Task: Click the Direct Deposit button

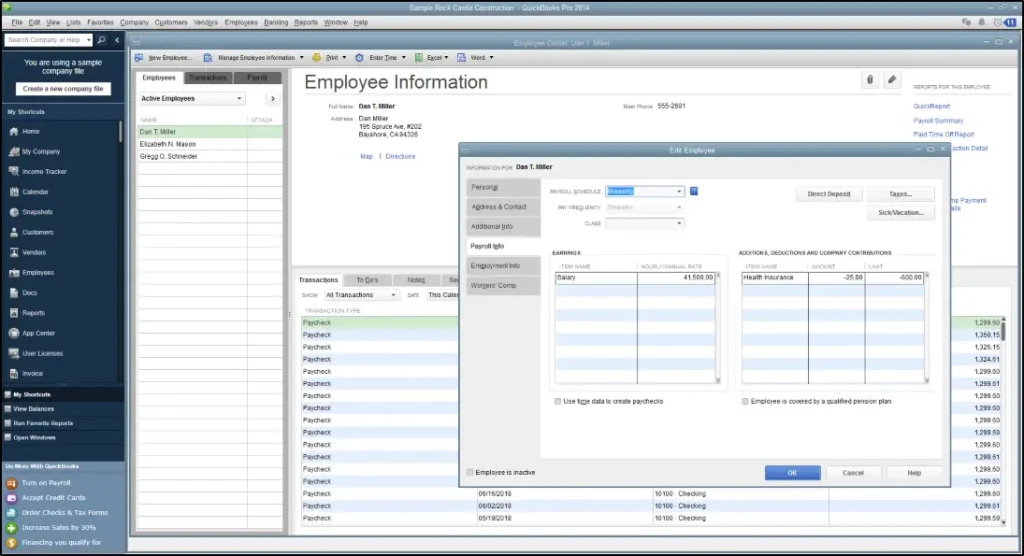Action: pos(829,194)
